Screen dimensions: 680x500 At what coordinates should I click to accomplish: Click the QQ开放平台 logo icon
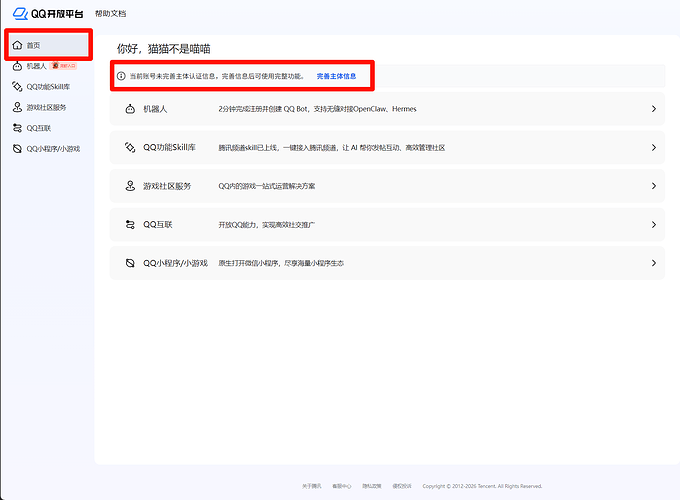(x=20, y=14)
